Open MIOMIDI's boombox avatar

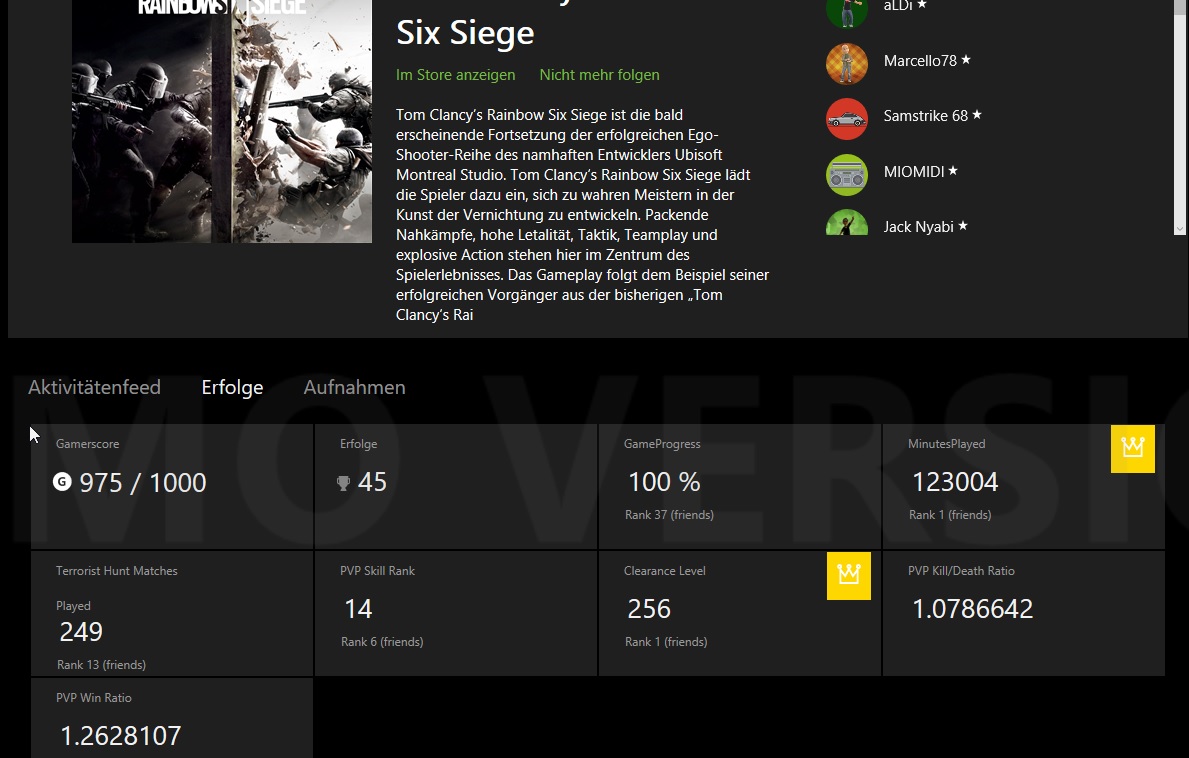(x=846, y=175)
